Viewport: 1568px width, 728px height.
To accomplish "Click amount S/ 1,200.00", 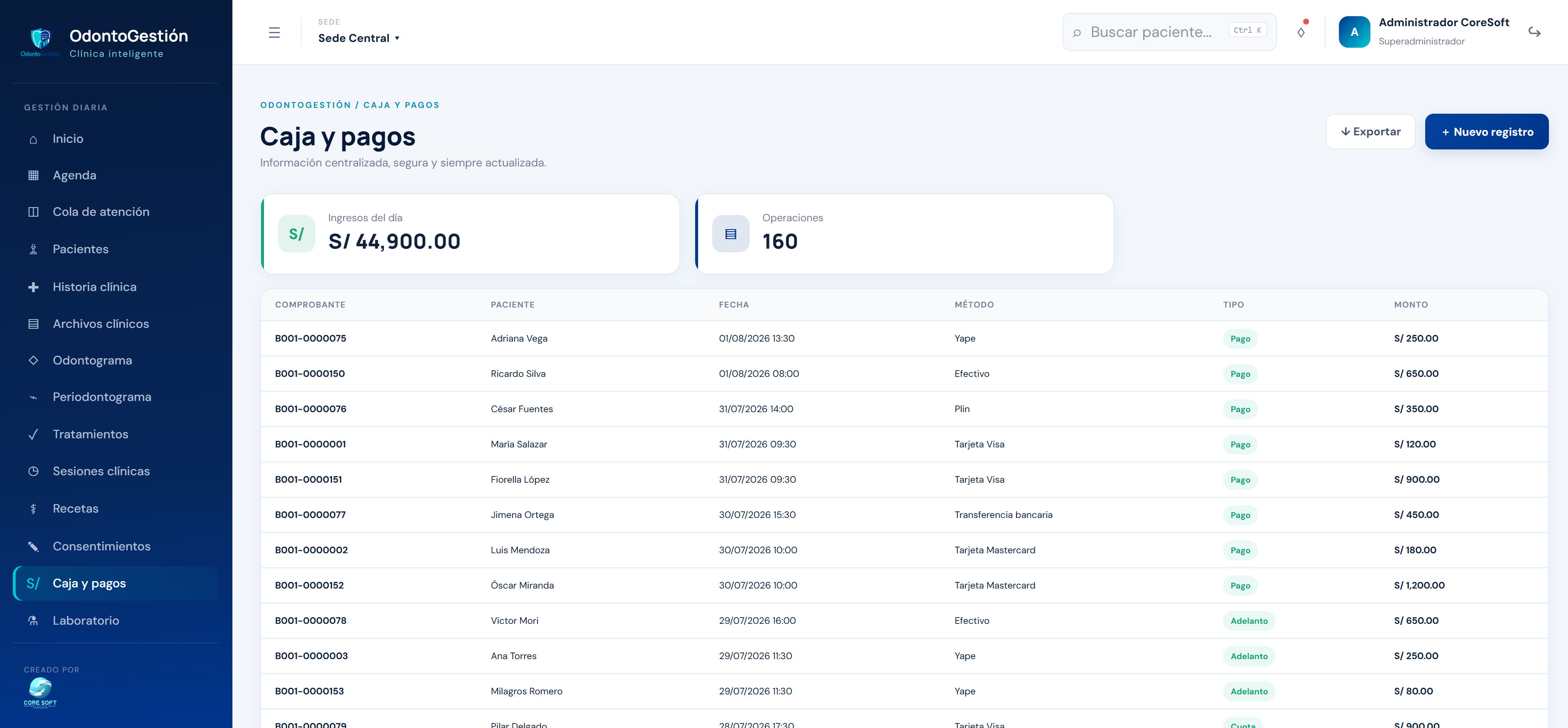I will pyautogui.click(x=1419, y=586).
